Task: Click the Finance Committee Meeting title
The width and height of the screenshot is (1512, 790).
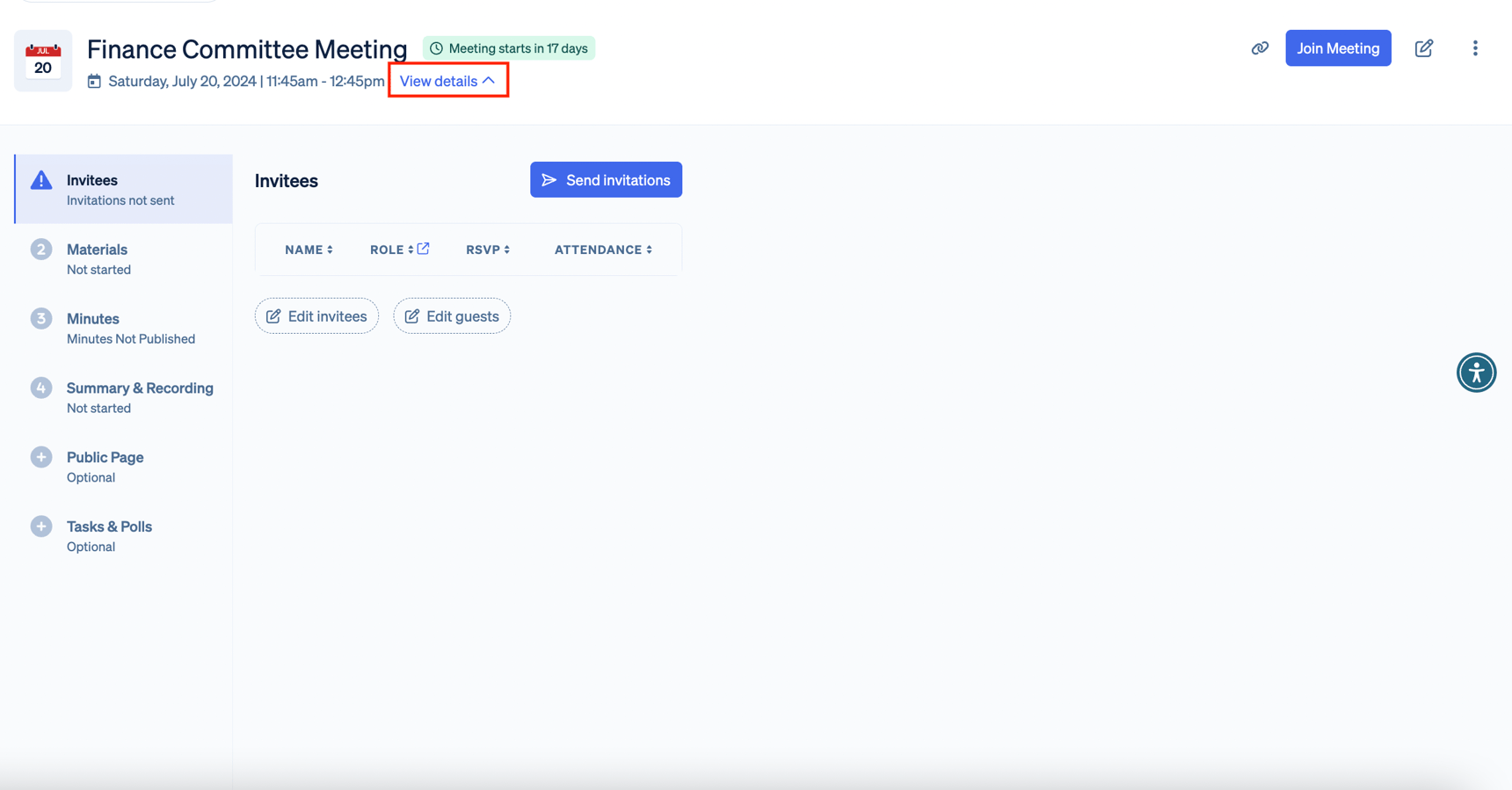Action: 247,48
